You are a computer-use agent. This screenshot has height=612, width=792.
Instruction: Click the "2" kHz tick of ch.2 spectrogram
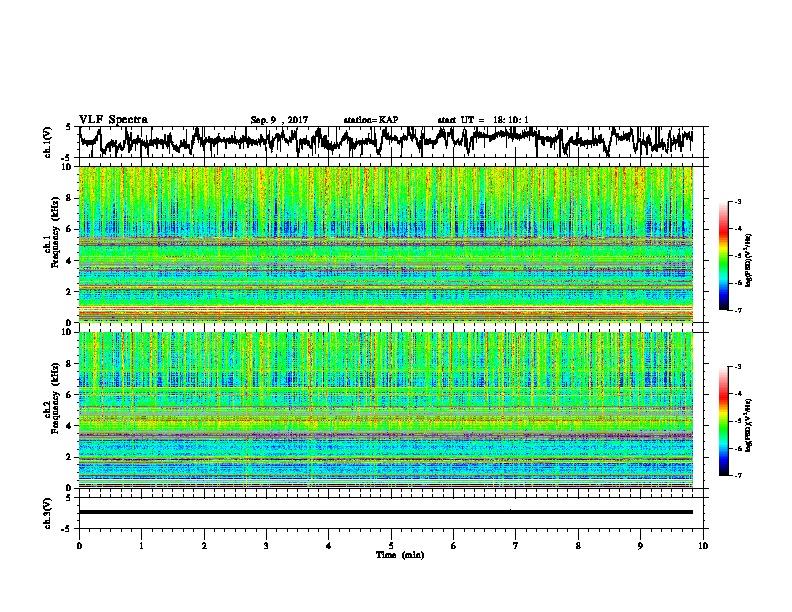(x=71, y=456)
